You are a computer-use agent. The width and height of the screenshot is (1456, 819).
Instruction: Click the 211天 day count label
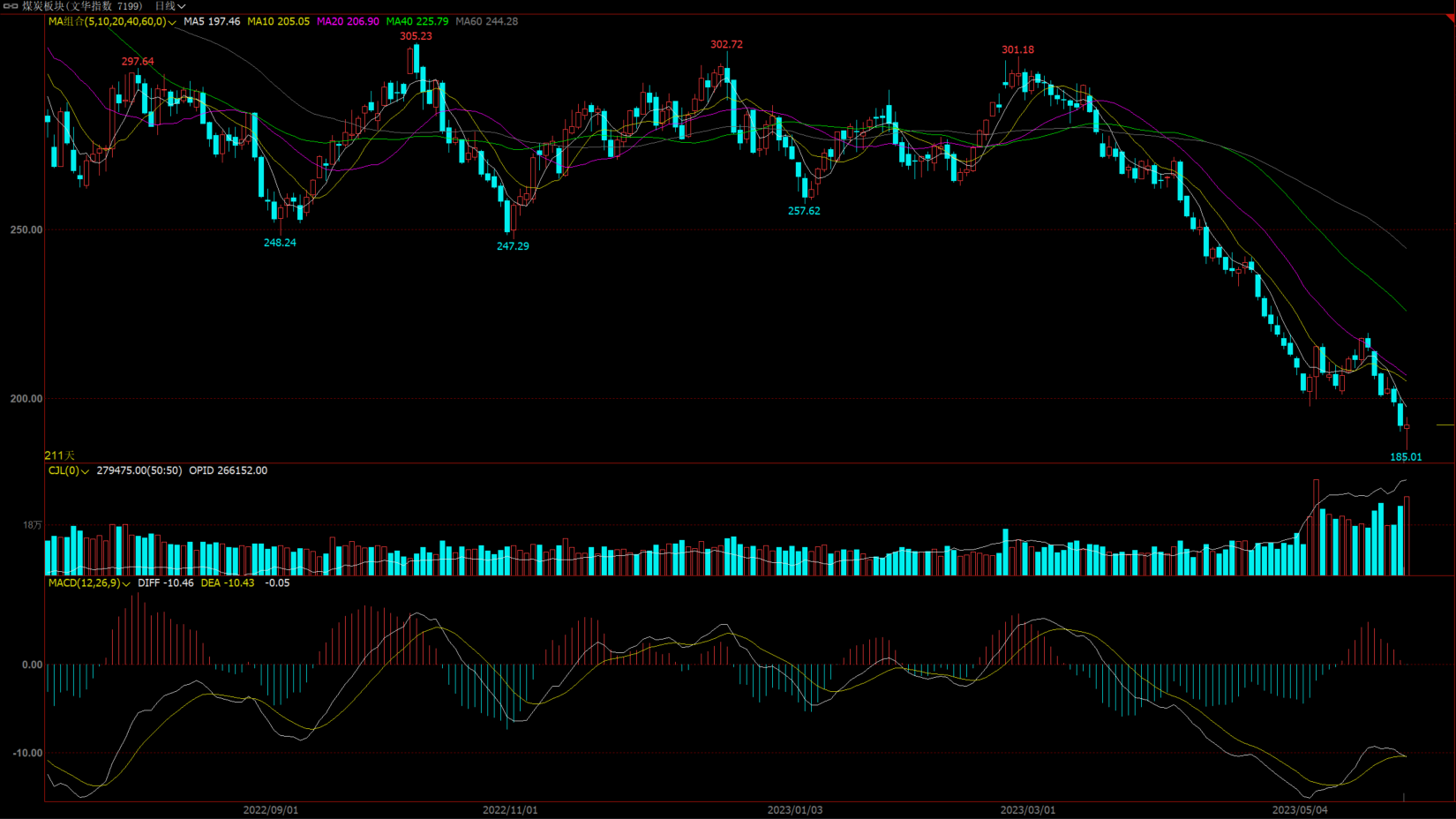pyautogui.click(x=60, y=455)
